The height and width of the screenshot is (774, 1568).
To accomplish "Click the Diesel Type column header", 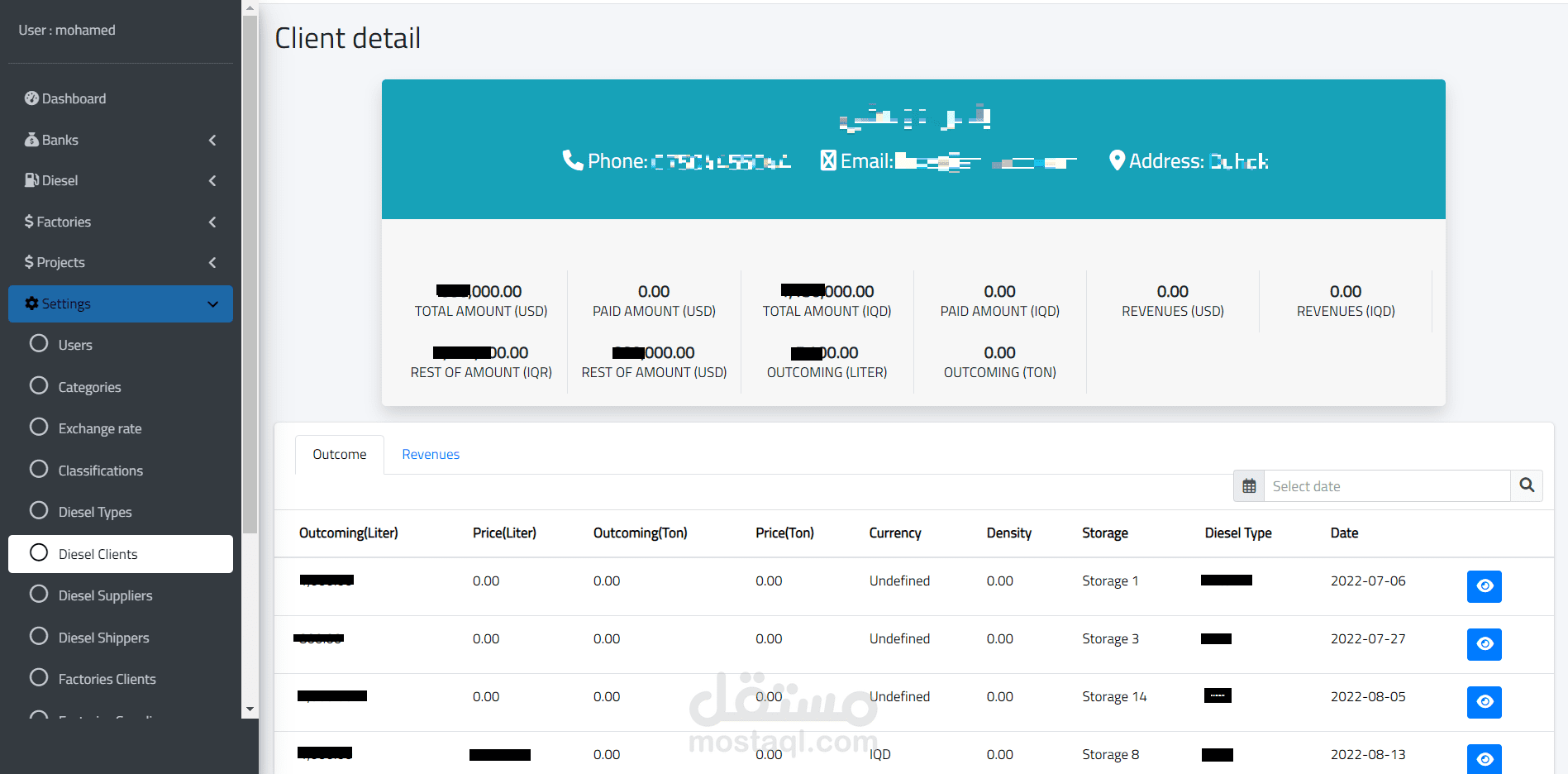I will [x=1237, y=533].
